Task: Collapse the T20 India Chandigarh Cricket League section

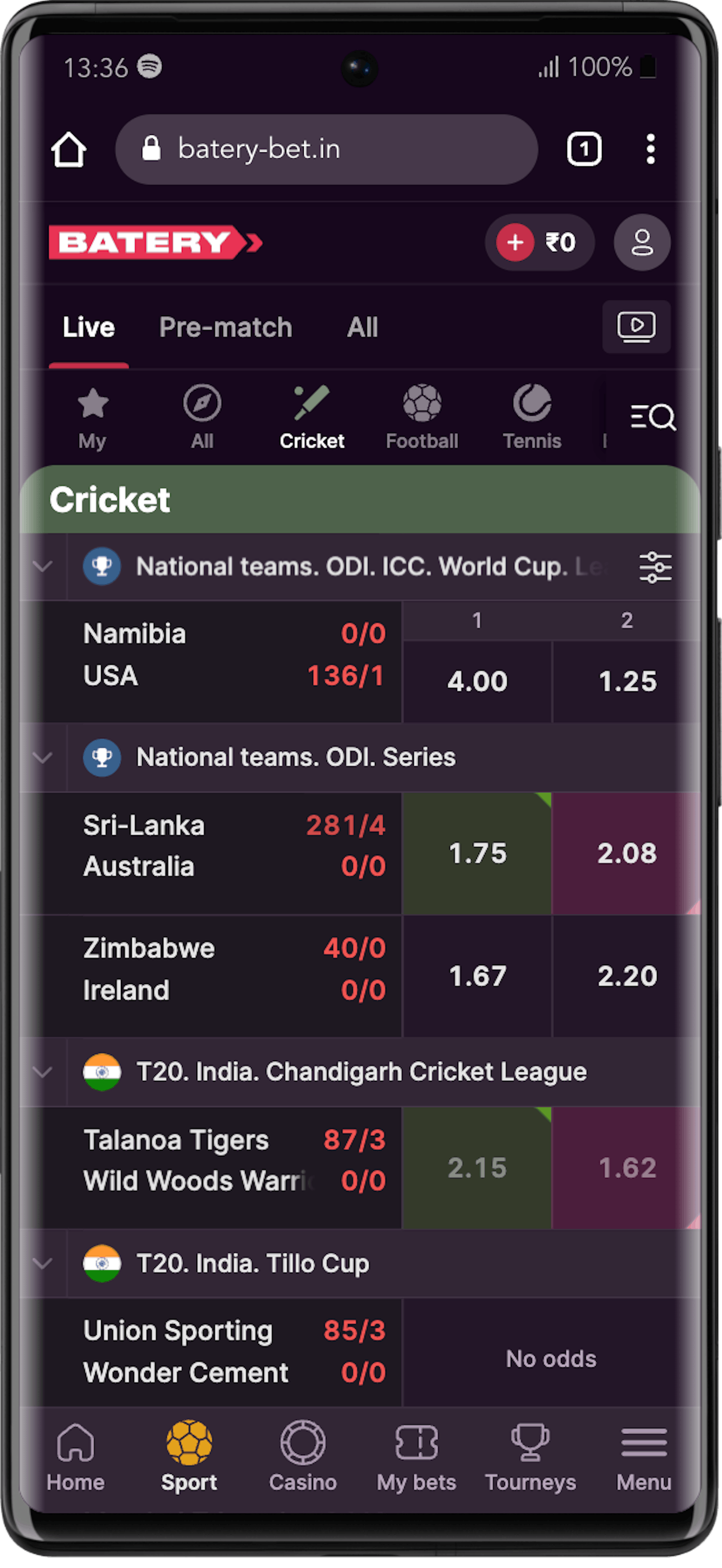Action: tap(42, 1071)
